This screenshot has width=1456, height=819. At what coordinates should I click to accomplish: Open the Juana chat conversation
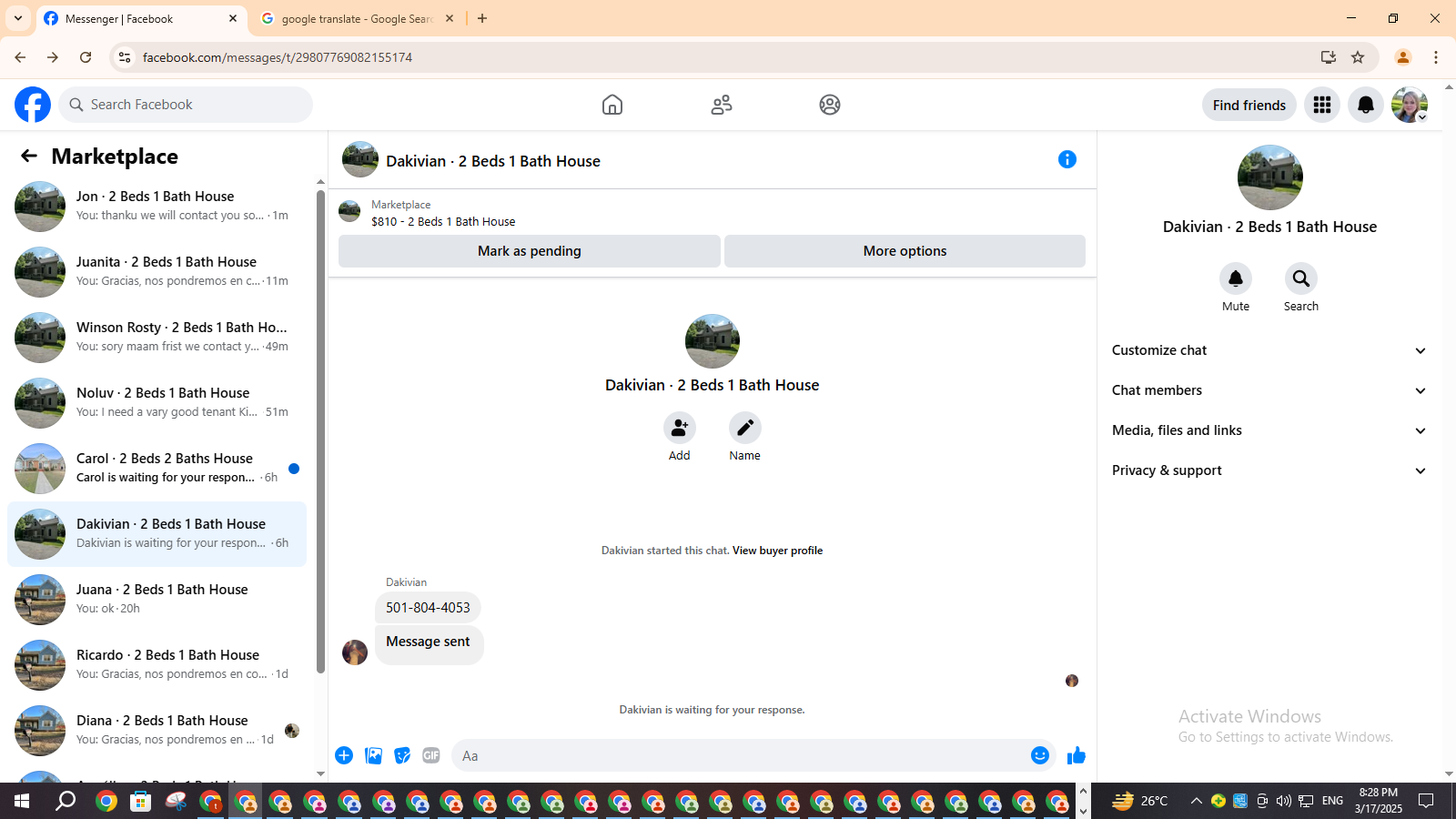pos(157,600)
